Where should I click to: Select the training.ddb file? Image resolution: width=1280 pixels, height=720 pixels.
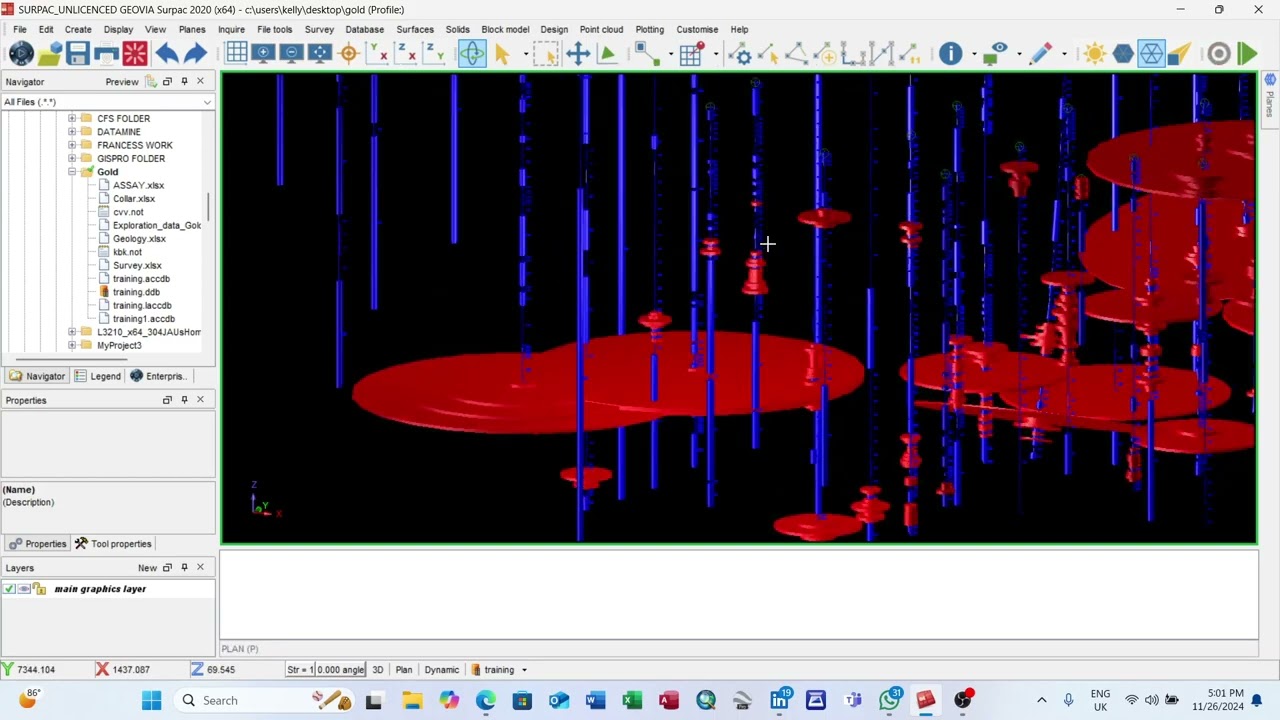[136, 292]
